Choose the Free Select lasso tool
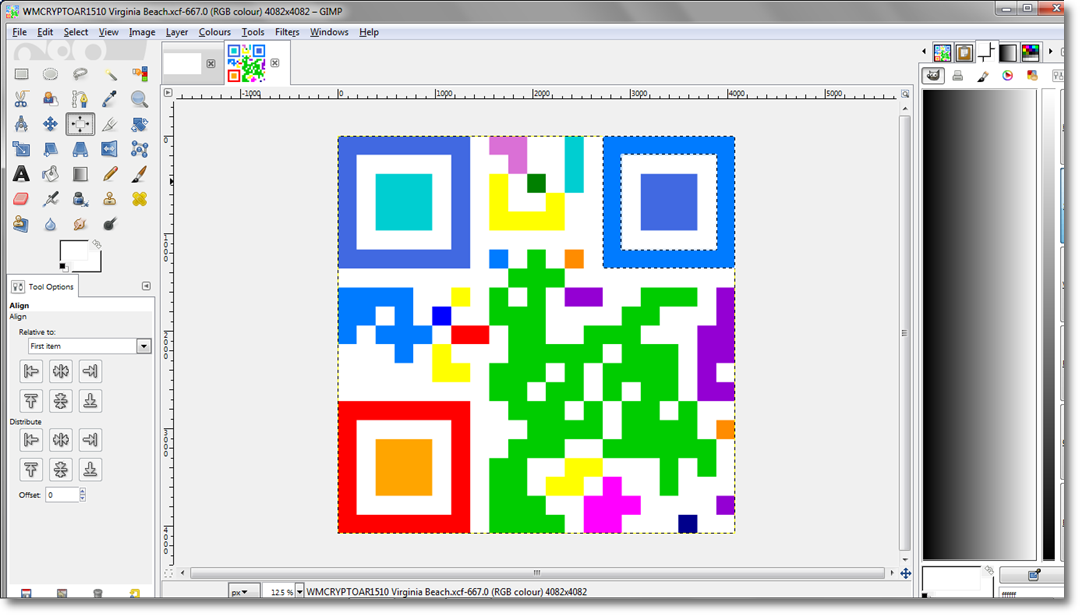The image size is (1080, 615). pos(80,74)
